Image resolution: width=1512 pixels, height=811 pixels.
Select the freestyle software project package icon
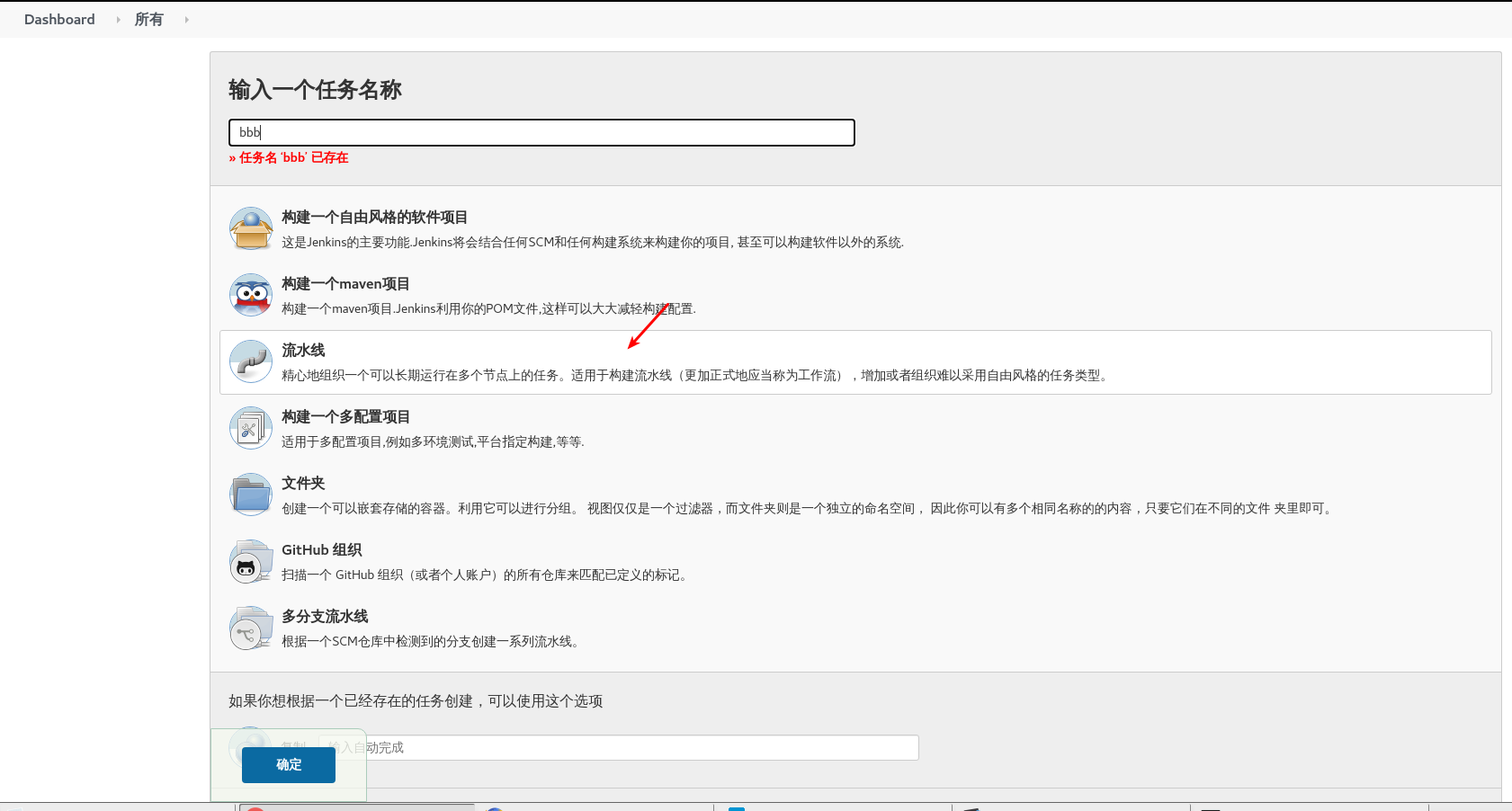pos(251,228)
